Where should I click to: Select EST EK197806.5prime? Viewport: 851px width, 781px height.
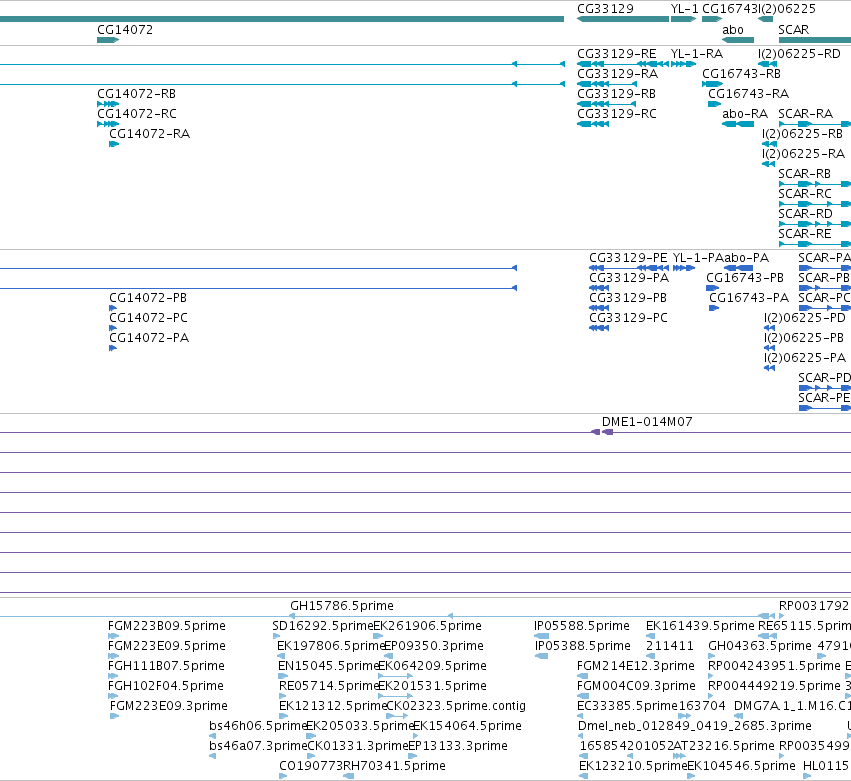click(x=281, y=656)
